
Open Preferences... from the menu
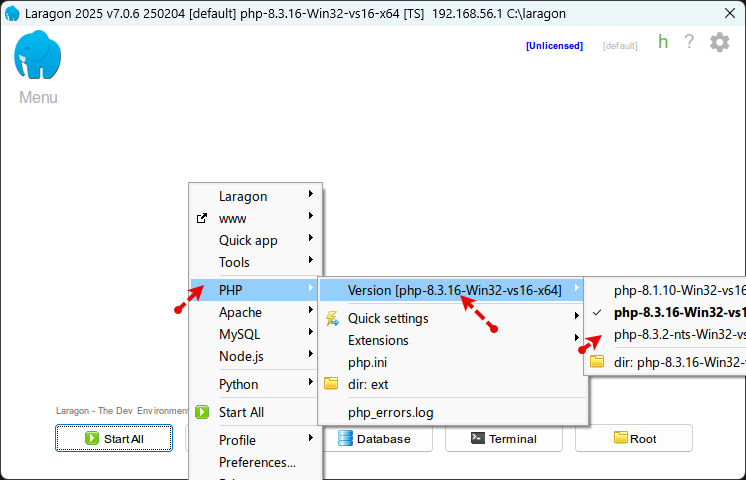click(255, 462)
